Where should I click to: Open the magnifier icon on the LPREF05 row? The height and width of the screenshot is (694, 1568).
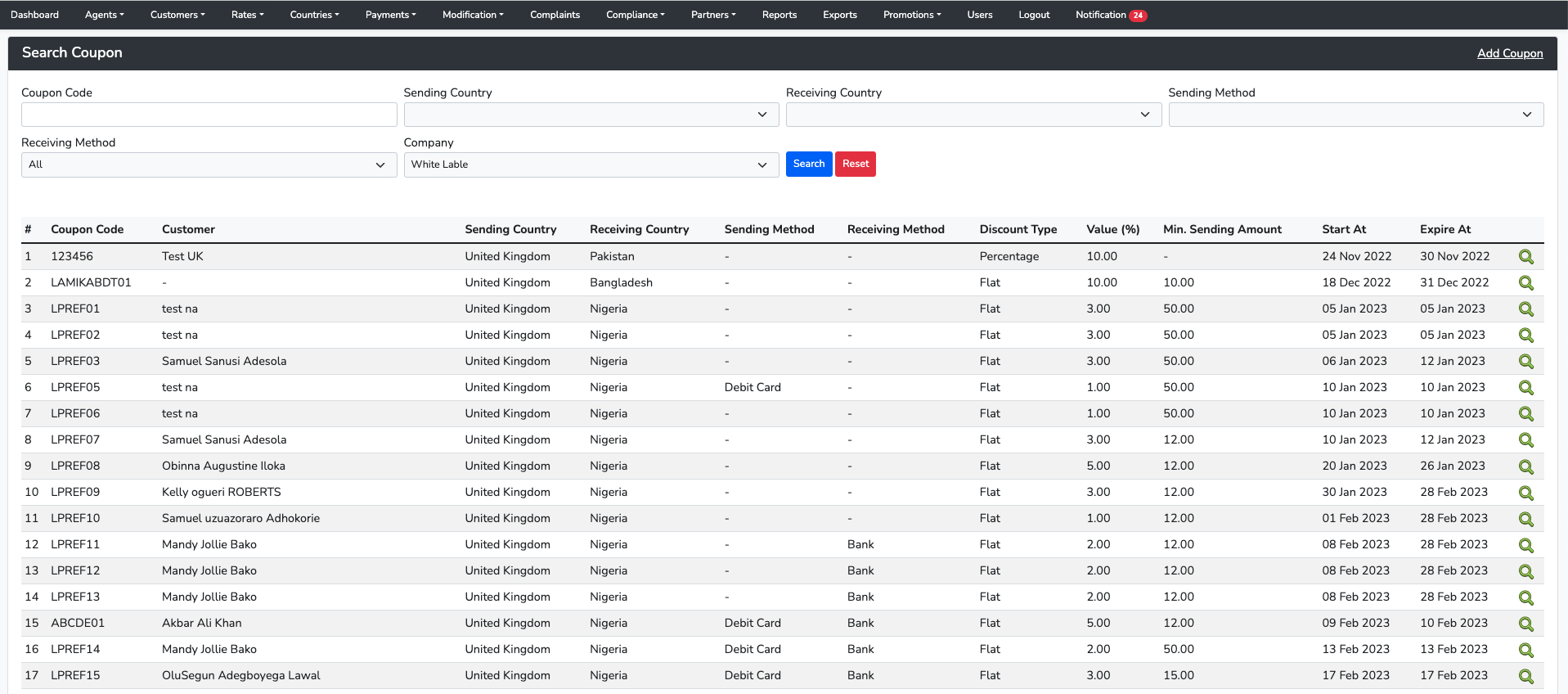click(x=1525, y=388)
